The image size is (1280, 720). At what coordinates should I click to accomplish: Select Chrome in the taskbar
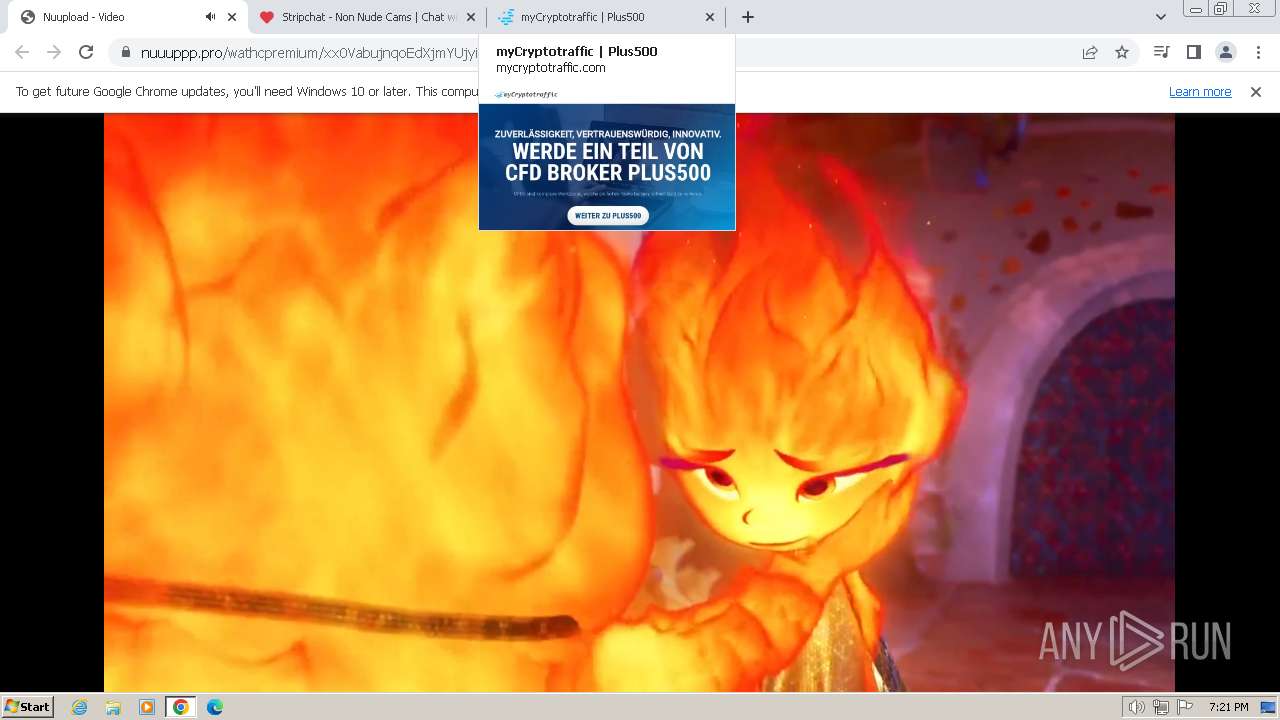point(180,707)
